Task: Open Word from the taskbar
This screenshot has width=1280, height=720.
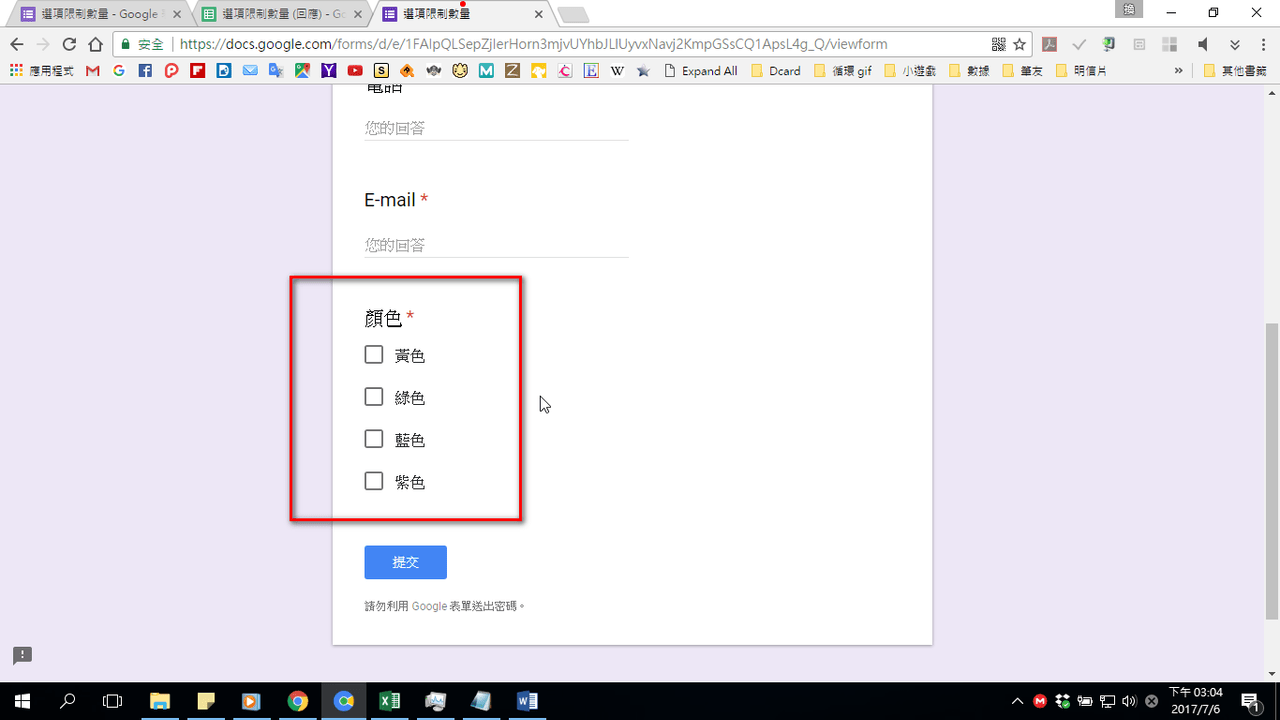Action: point(527,701)
